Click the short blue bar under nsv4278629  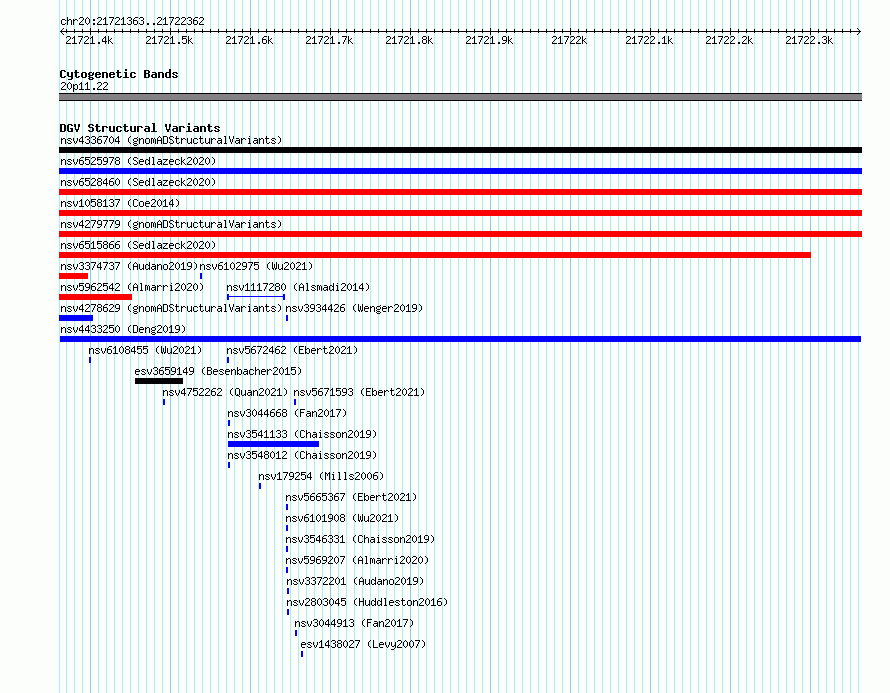point(76,318)
